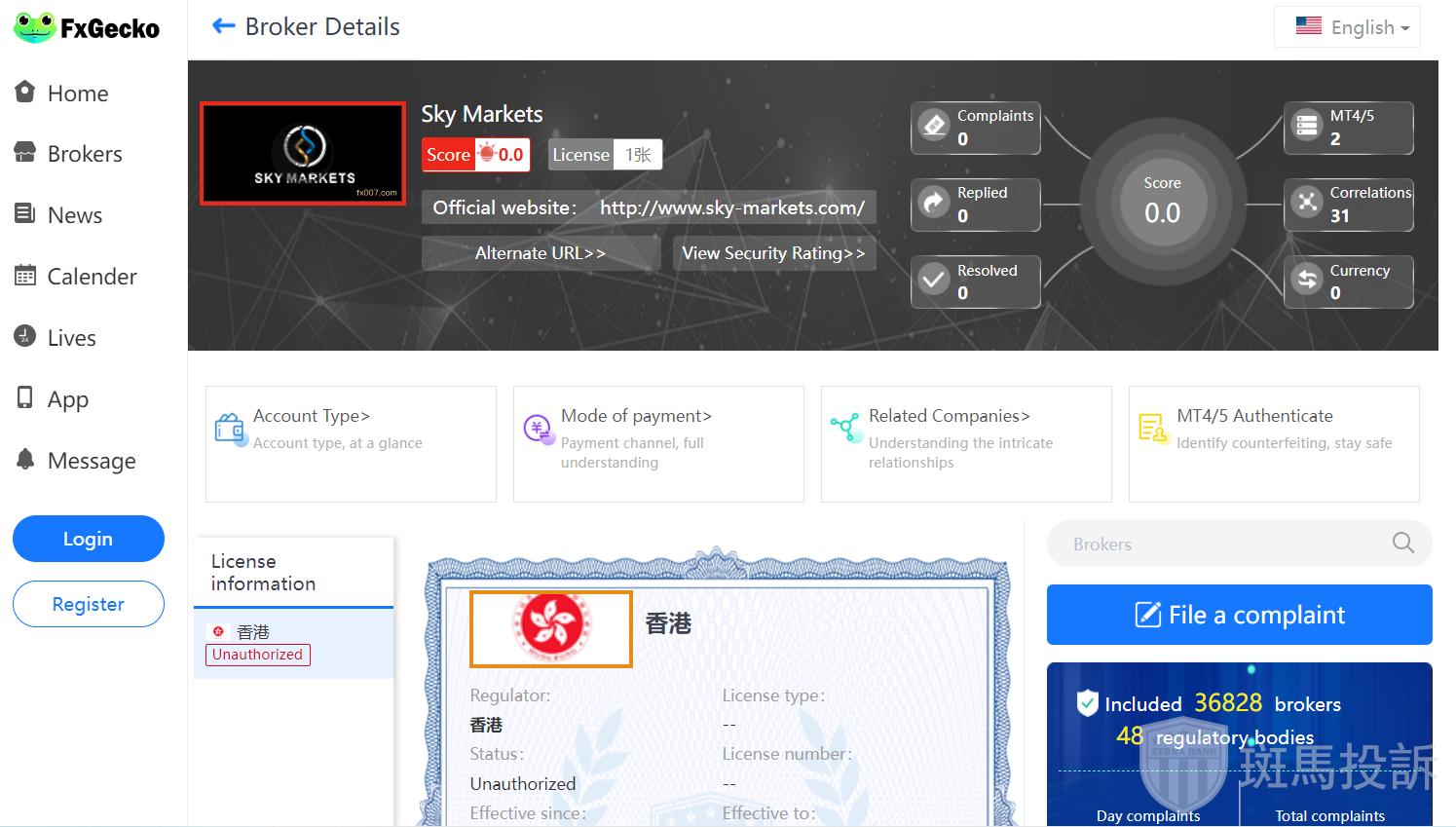The height and width of the screenshot is (827, 1456).
Task: Click the Resolved checkmark icon
Action: (x=934, y=281)
